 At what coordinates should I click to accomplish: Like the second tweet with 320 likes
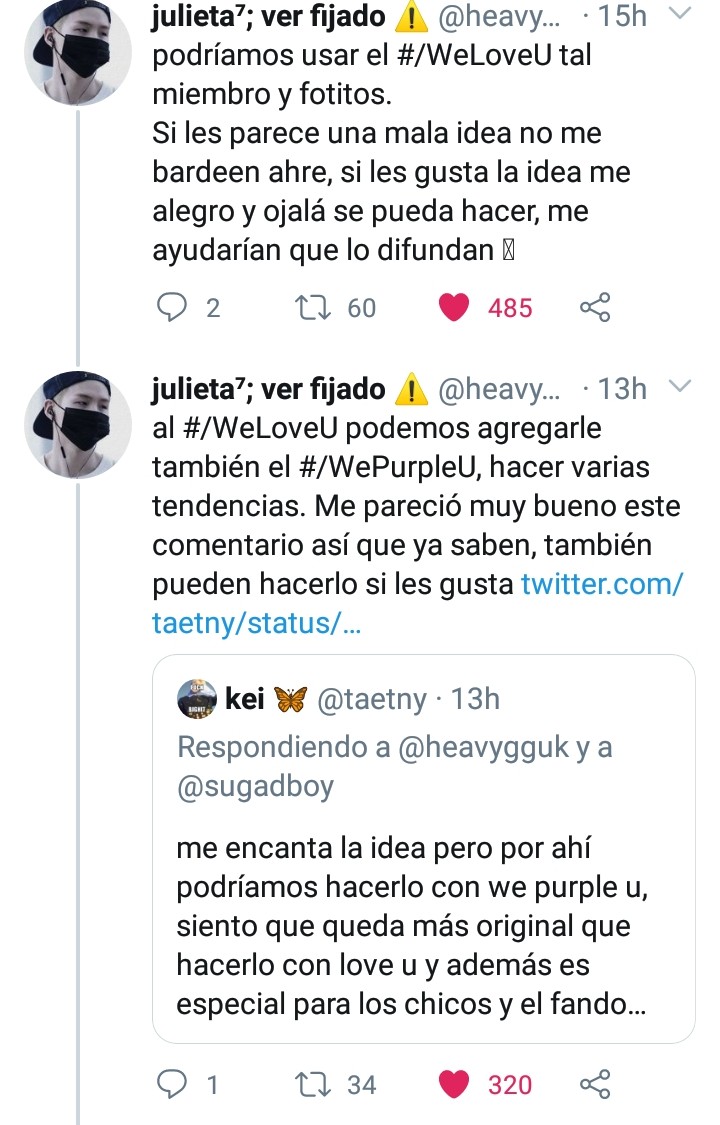456,1084
